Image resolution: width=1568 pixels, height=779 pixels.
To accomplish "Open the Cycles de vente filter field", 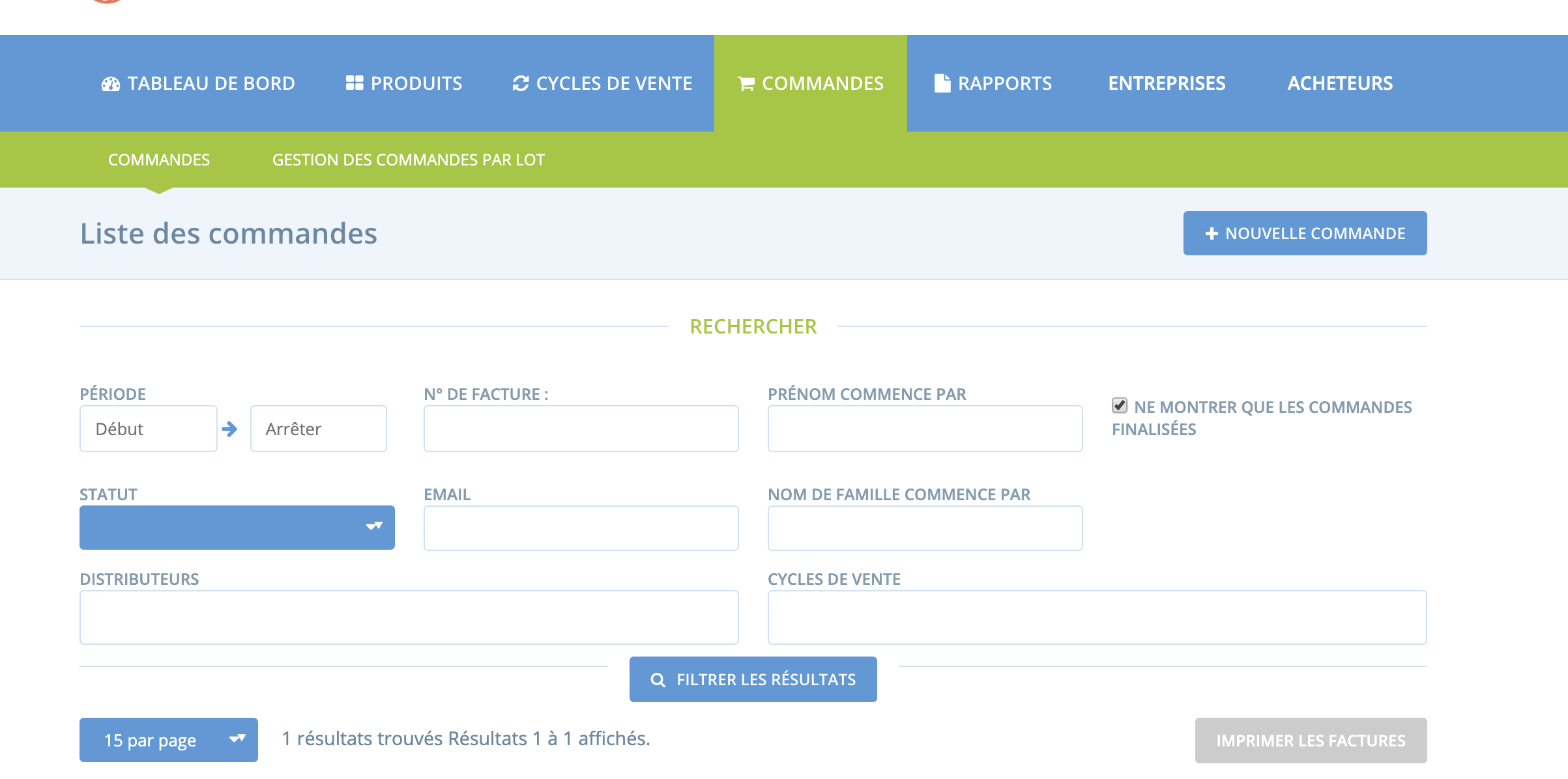I will click(1097, 617).
